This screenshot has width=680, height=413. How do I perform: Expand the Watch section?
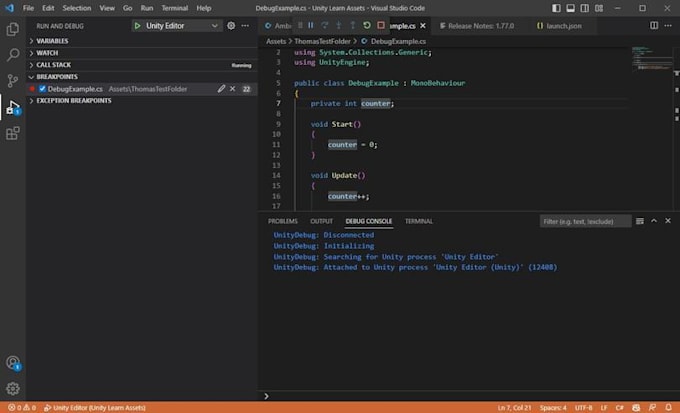pos(142,53)
